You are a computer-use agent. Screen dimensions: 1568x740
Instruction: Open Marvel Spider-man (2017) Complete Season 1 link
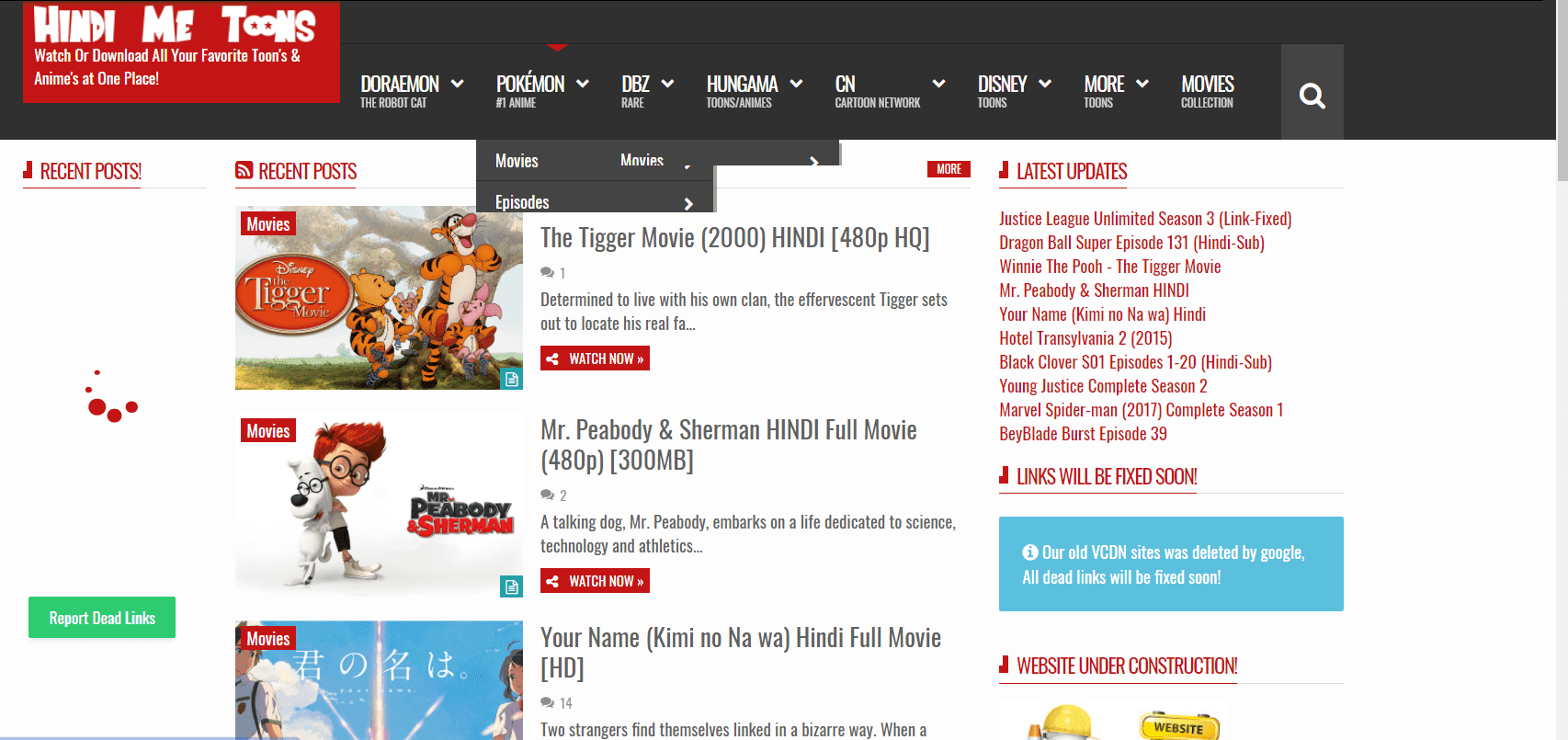[1141, 410]
